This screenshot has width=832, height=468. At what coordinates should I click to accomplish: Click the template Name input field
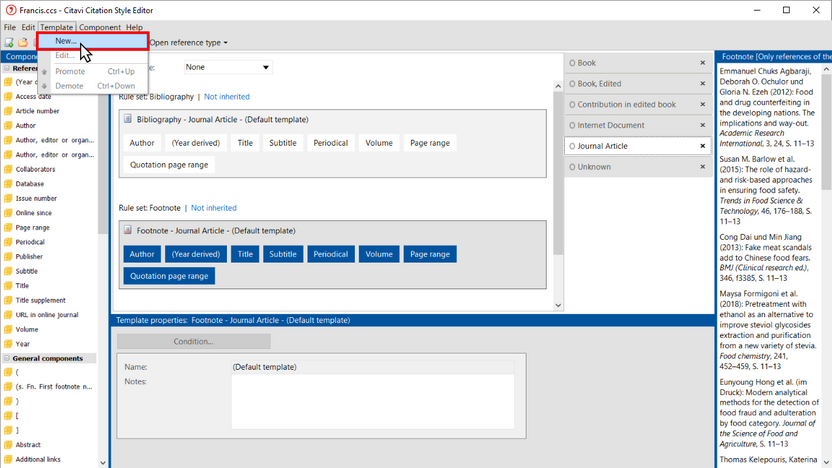[372, 367]
